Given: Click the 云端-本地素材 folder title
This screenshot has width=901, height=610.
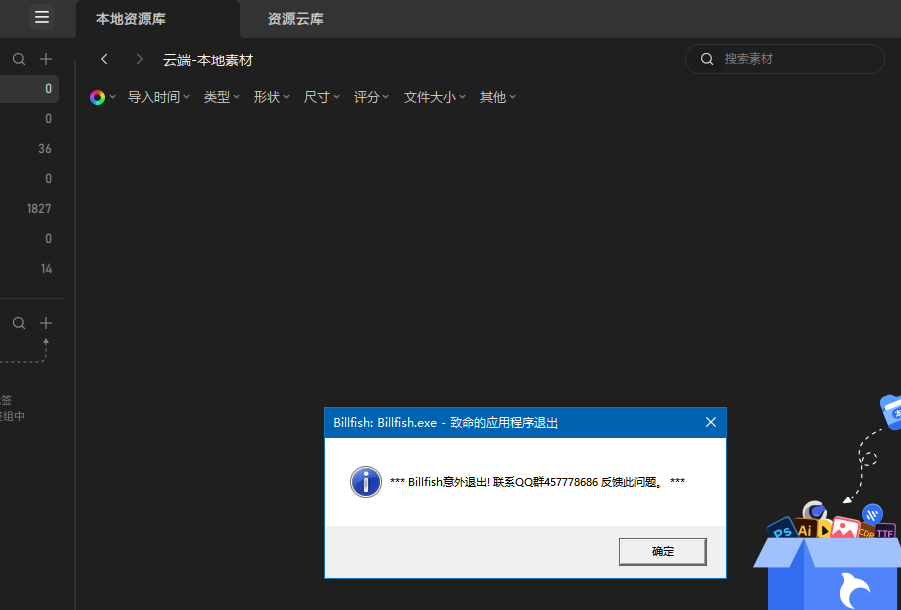Looking at the screenshot, I should pyautogui.click(x=208, y=60).
